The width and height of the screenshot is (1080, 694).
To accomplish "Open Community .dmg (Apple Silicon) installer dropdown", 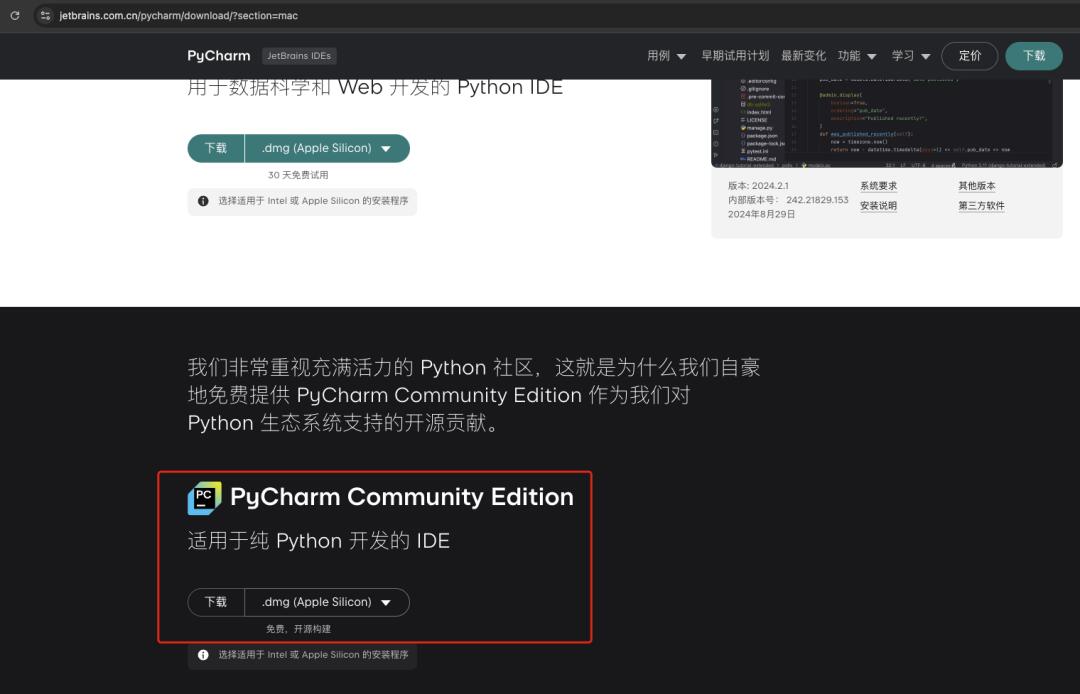I will click(327, 602).
